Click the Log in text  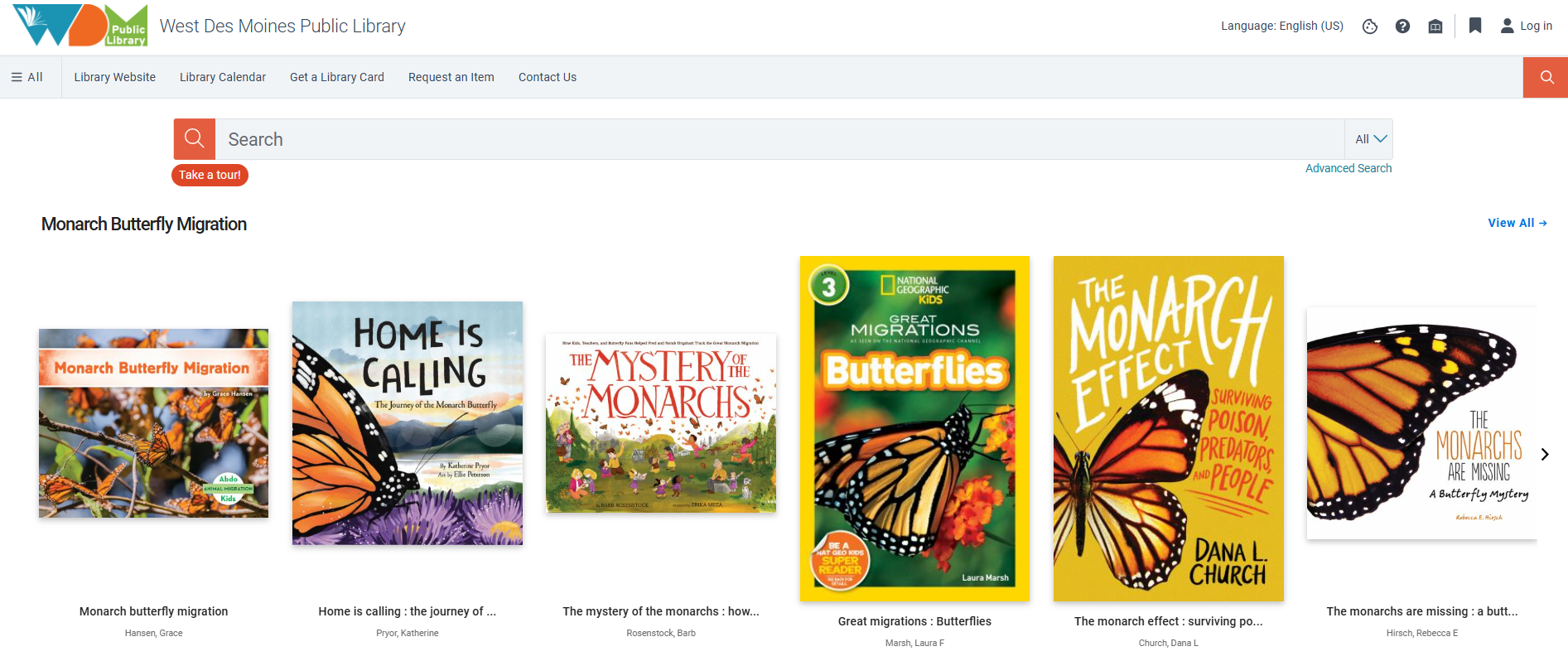[x=1537, y=26]
